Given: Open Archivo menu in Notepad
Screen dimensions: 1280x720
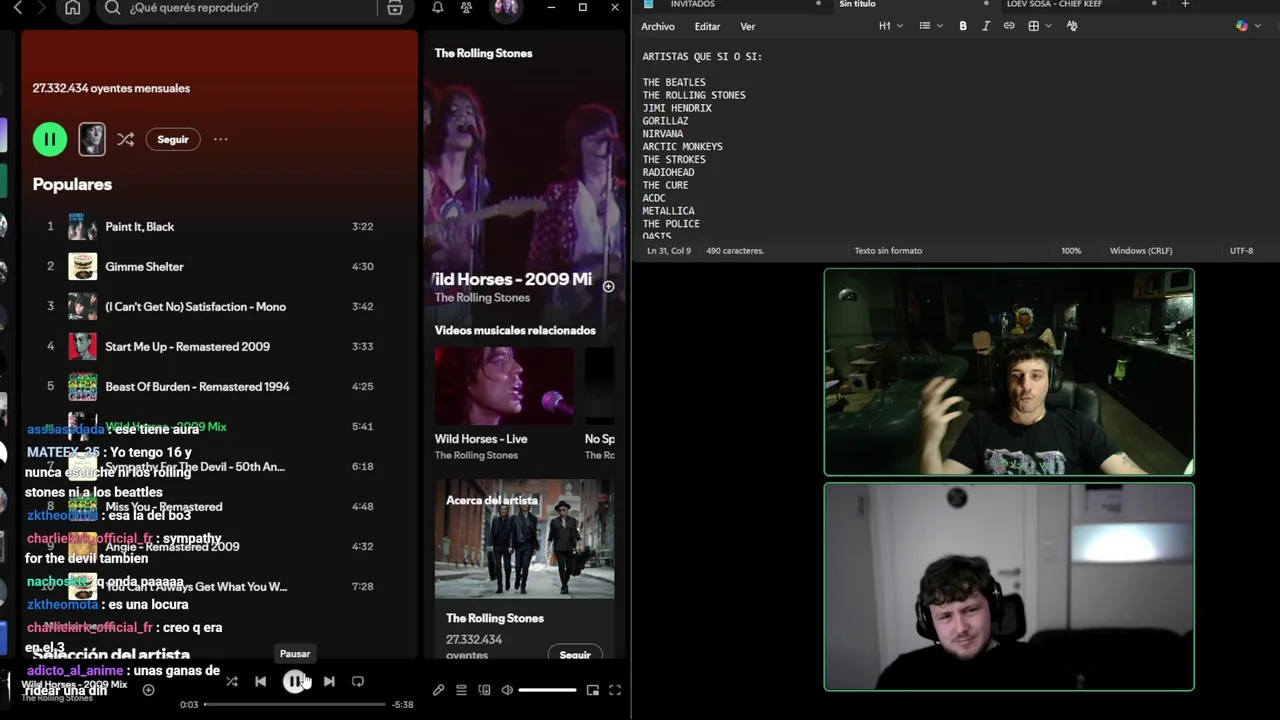Looking at the screenshot, I should [x=658, y=27].
